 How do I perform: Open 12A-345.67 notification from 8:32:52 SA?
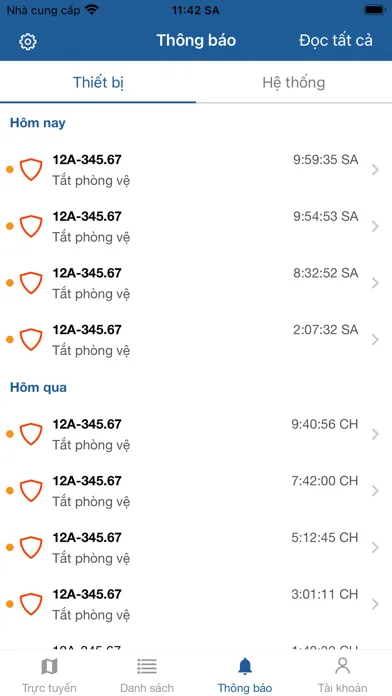tap(196, 283)
